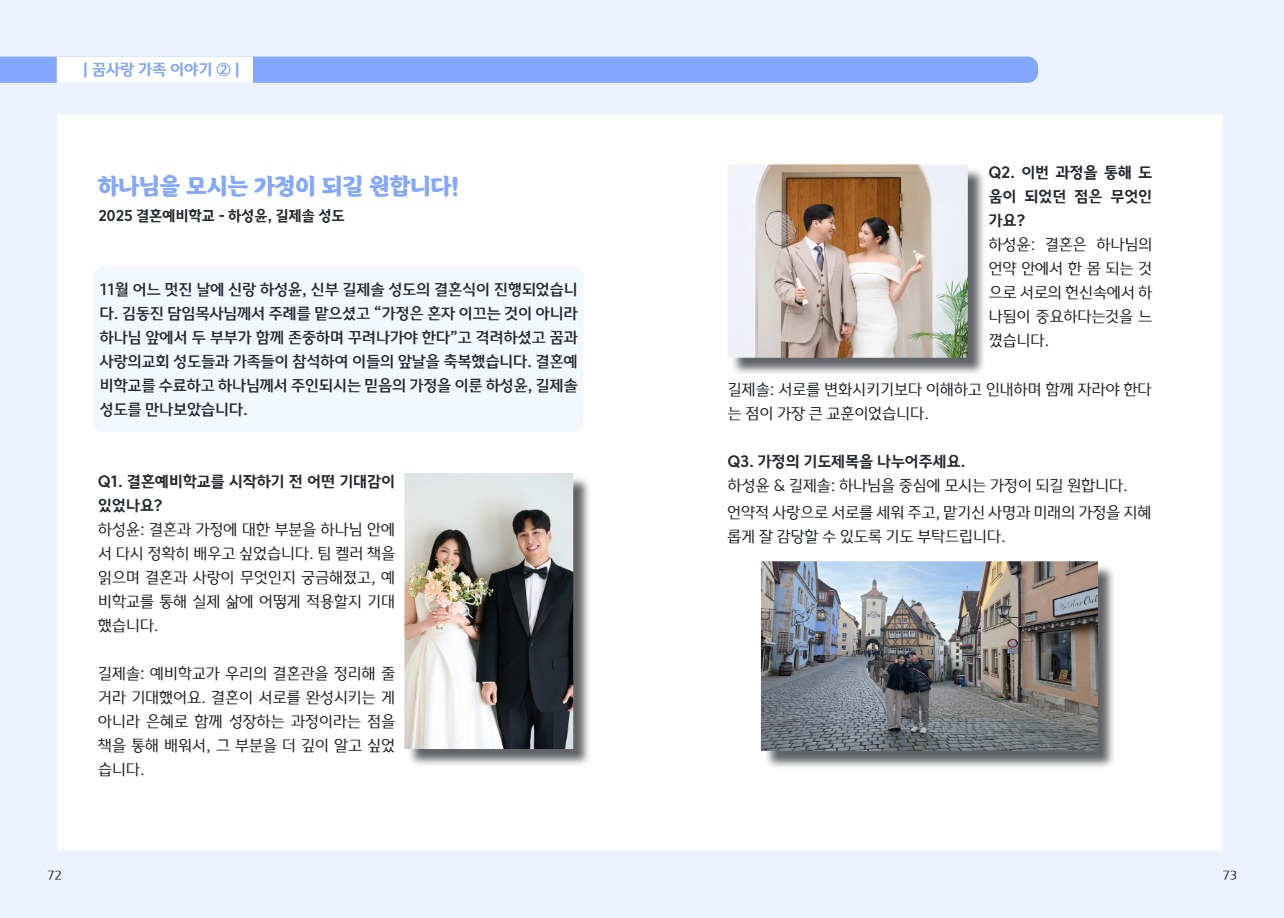Select the Q1 결혼예비학교 question heading
1284x918 pixels.
[x=246, y=492]
